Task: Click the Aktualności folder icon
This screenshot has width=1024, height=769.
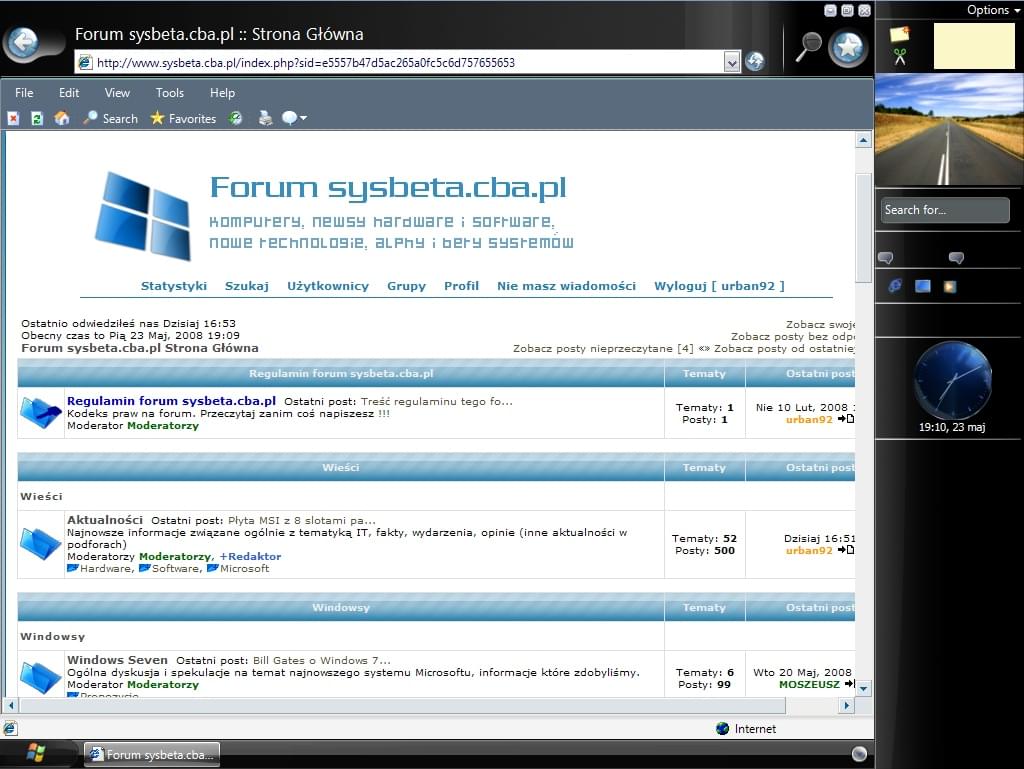Action: tap(40, 543)
